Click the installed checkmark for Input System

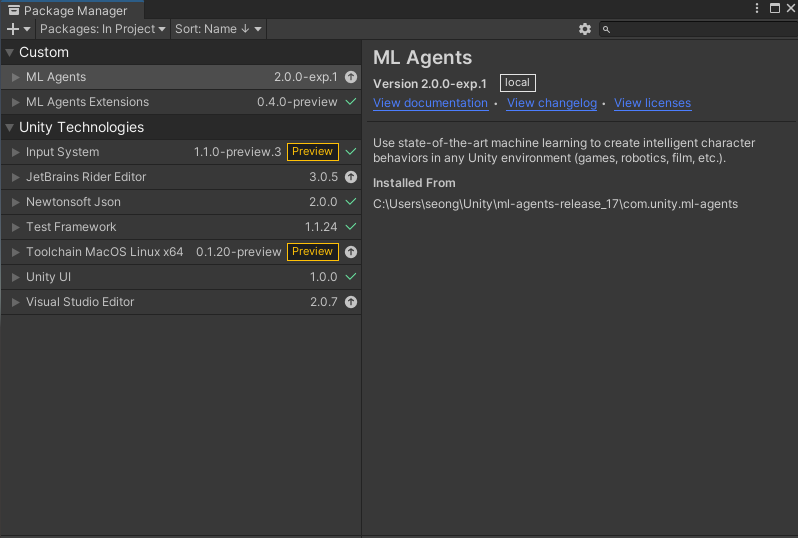tap(351, 152)
